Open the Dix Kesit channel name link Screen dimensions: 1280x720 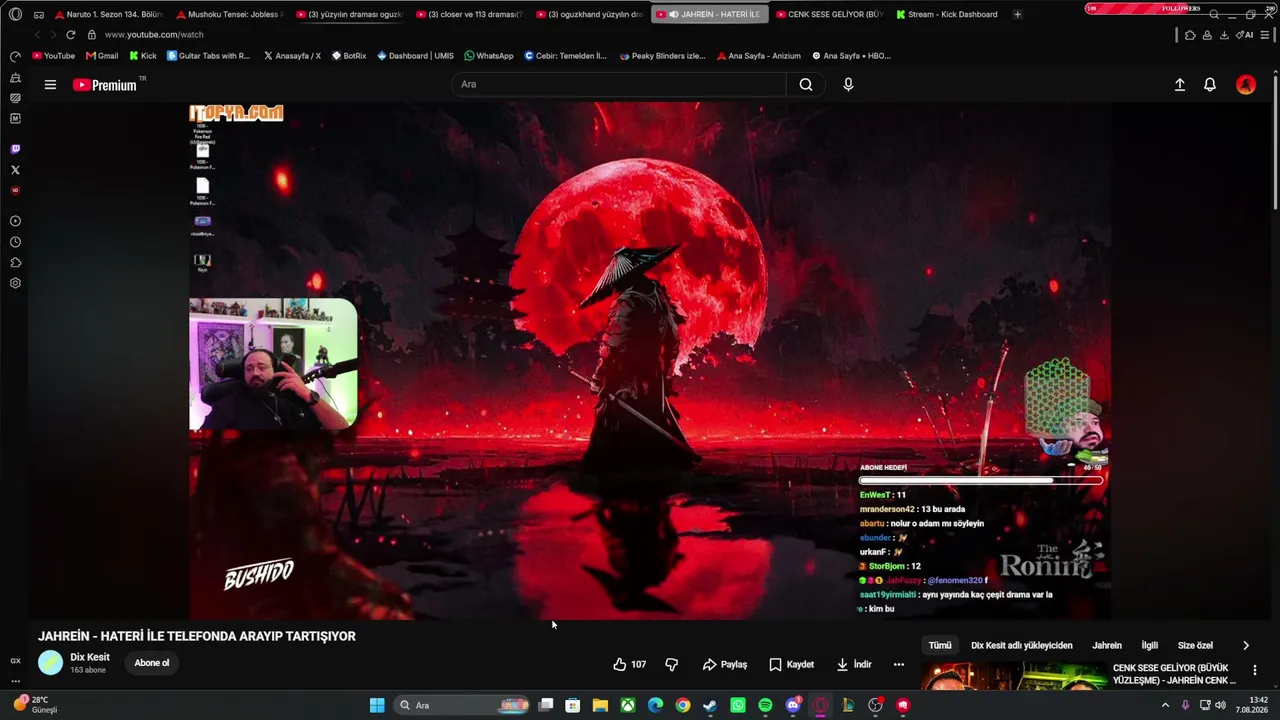coord(90,657)
